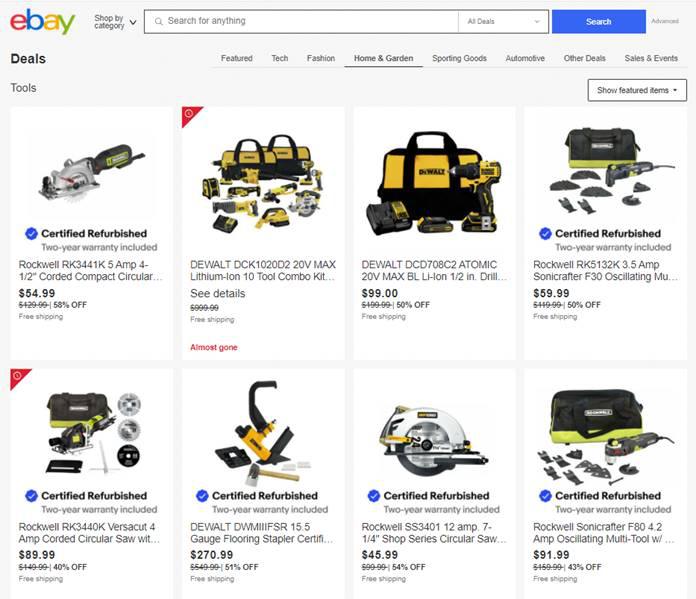Screen dimensions: 696x599
Task: Click Certified Refurbished badge on Rockwell SS3401 saw
Action: click(429, 496)
